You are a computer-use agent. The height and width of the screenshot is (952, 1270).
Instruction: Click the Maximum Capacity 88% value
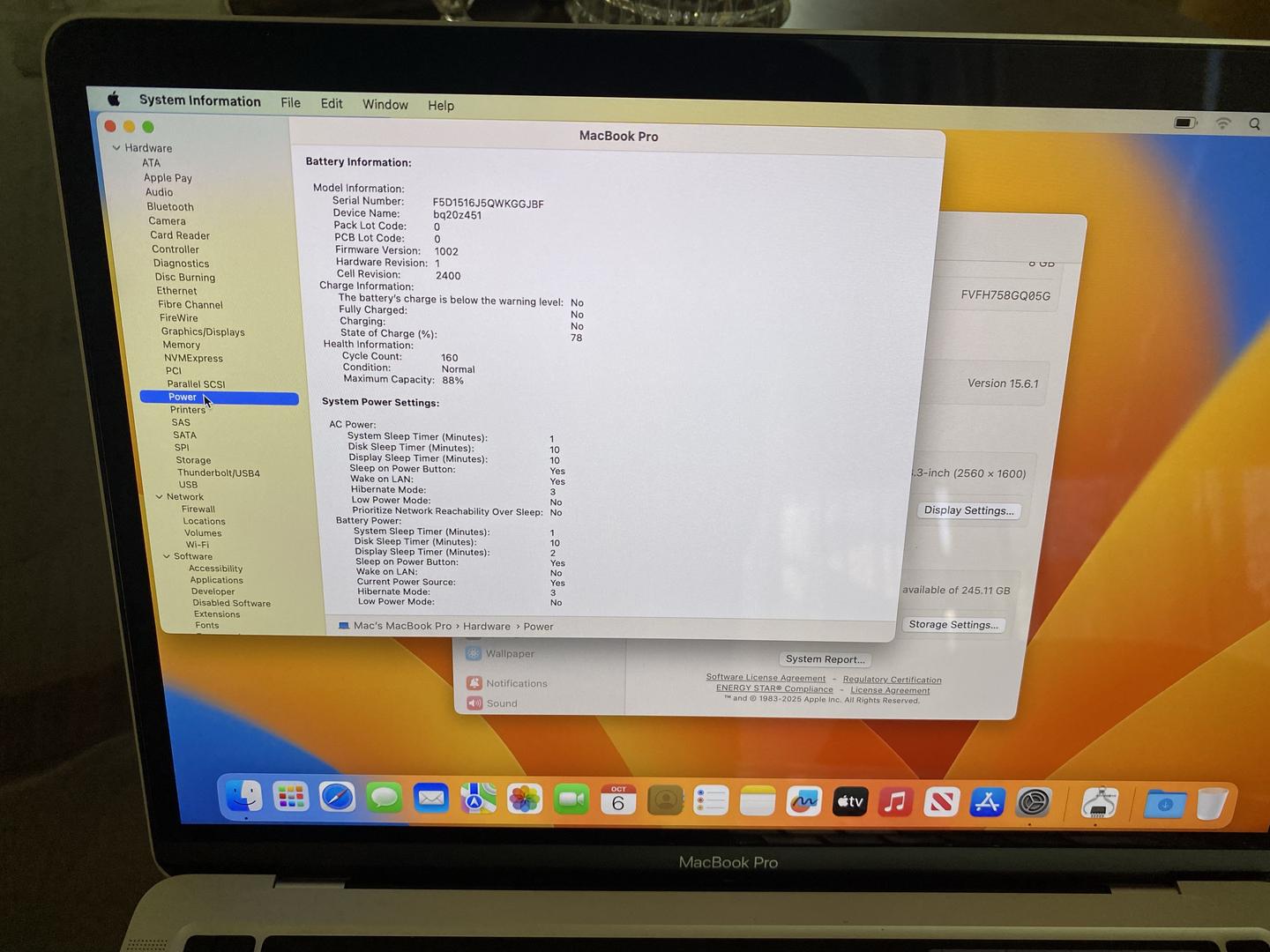click(452, 381)
